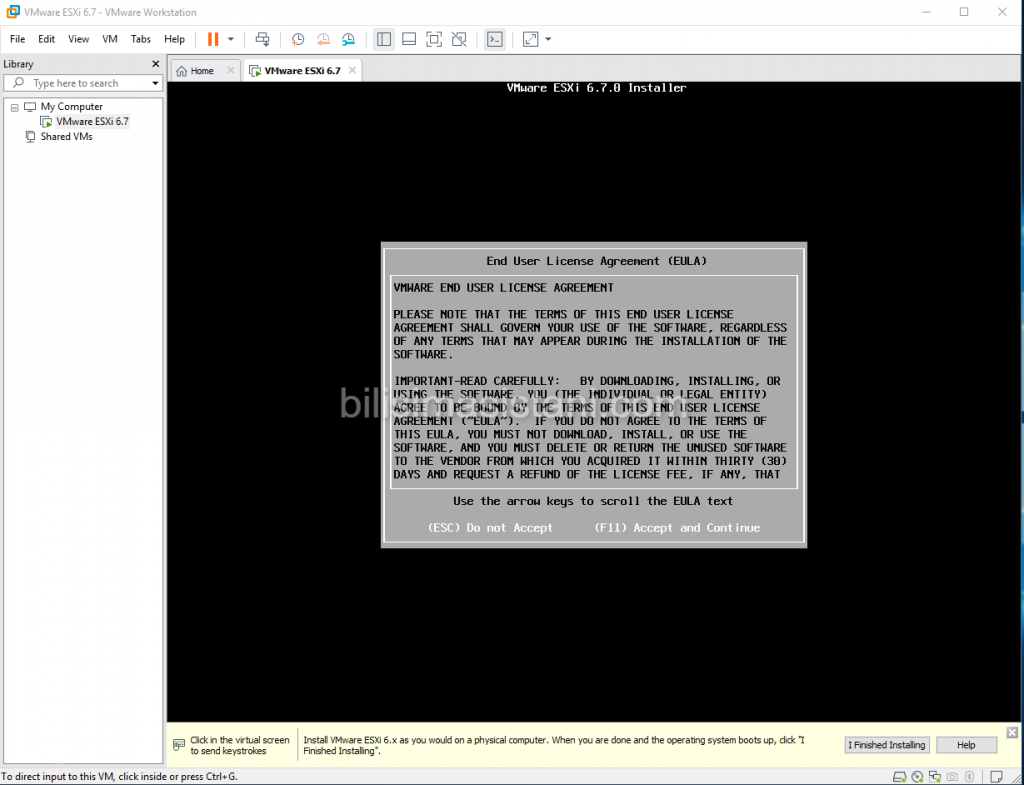Click the magnifier search icon in the Library

pyautogui.click(x=18, y=83)
